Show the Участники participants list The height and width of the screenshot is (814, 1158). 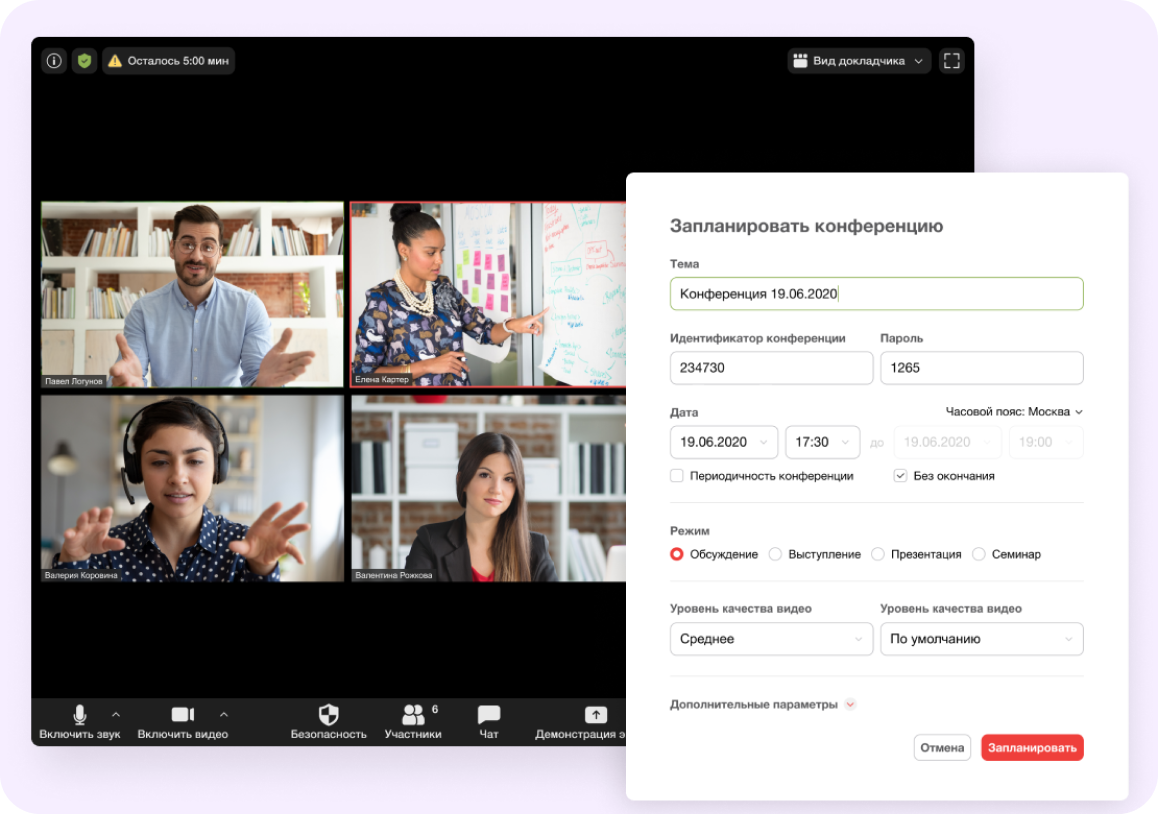click(x=413, y=722)
